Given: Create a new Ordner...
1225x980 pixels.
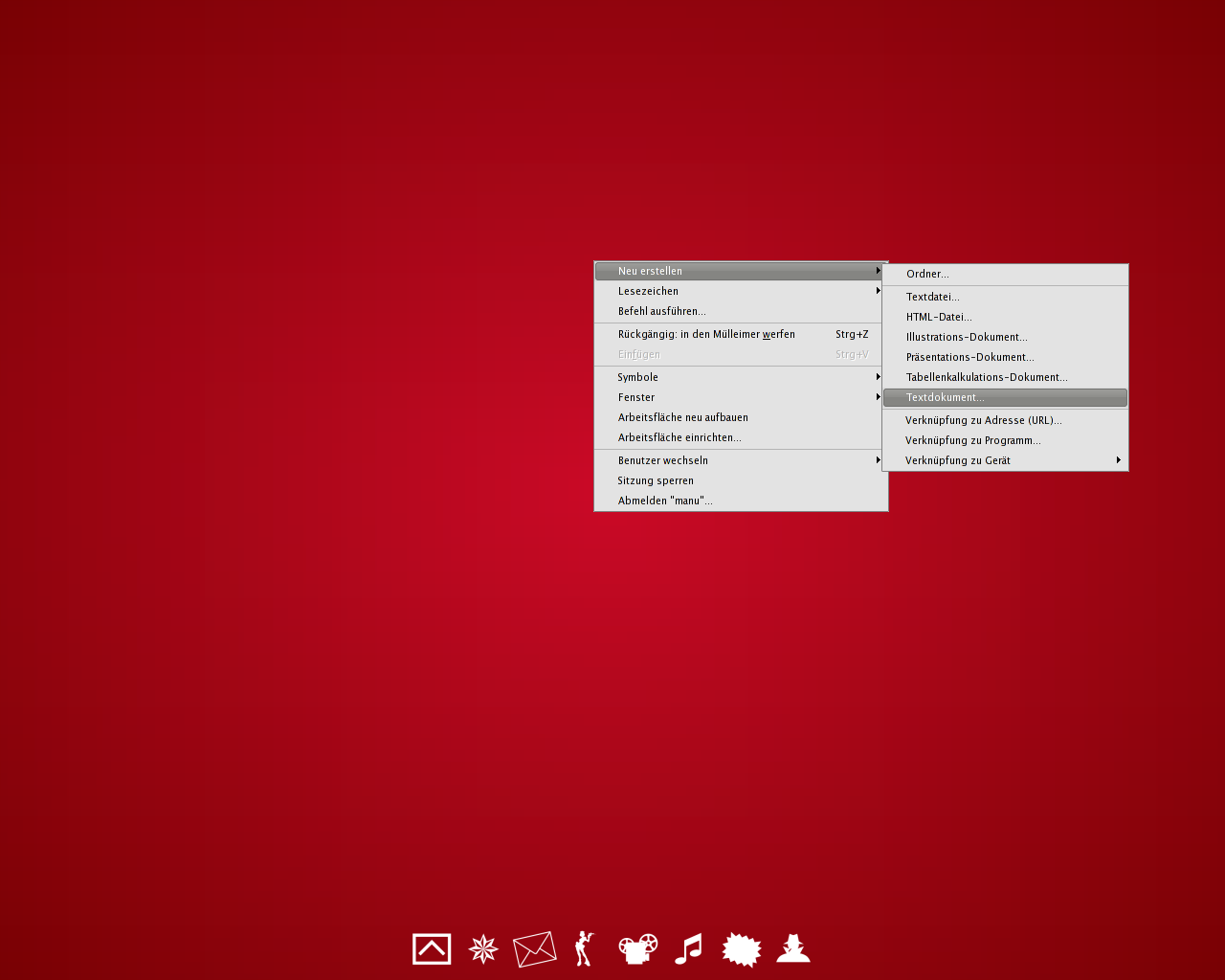Looking at the screenshot, I should [x=1005, y=274].
